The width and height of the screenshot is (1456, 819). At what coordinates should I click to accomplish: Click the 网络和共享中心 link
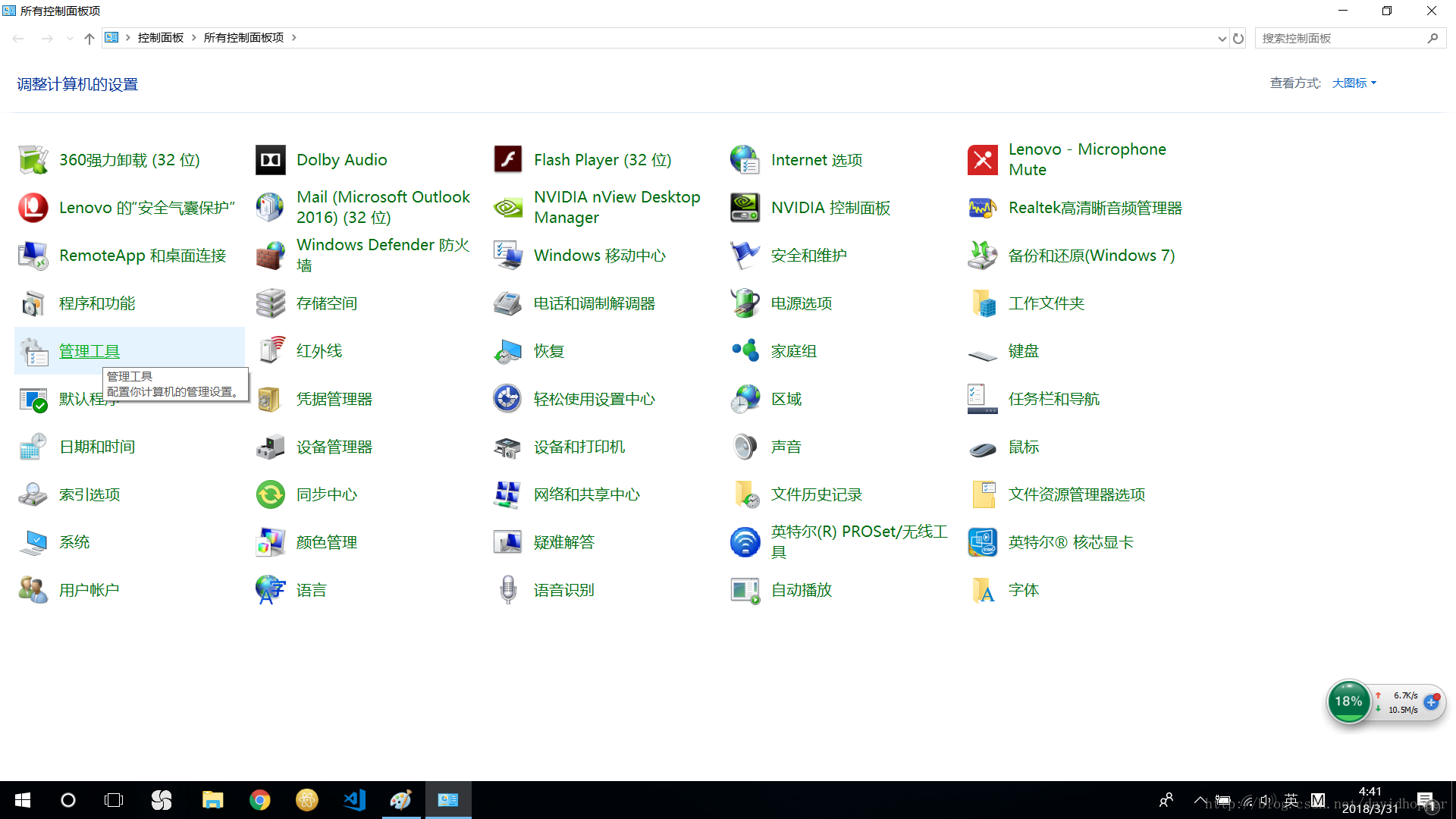(587, 494)
